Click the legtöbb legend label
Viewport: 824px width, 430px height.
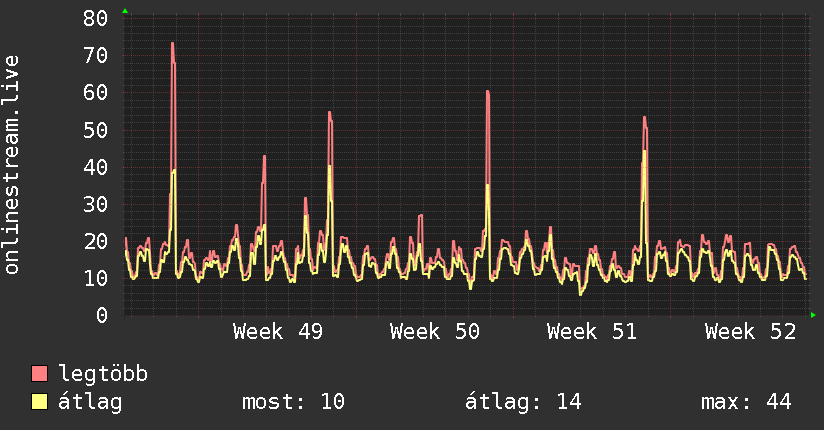pyautogui.click(x=103, y=373)
